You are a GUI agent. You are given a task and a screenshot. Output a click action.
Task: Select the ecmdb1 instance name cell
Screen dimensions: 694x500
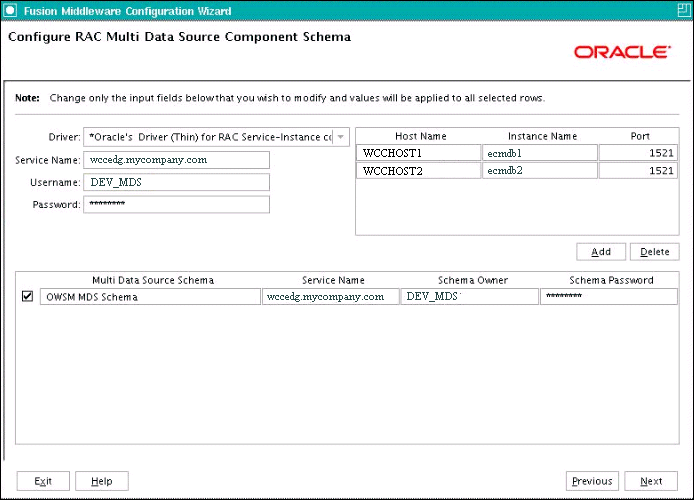540,153
